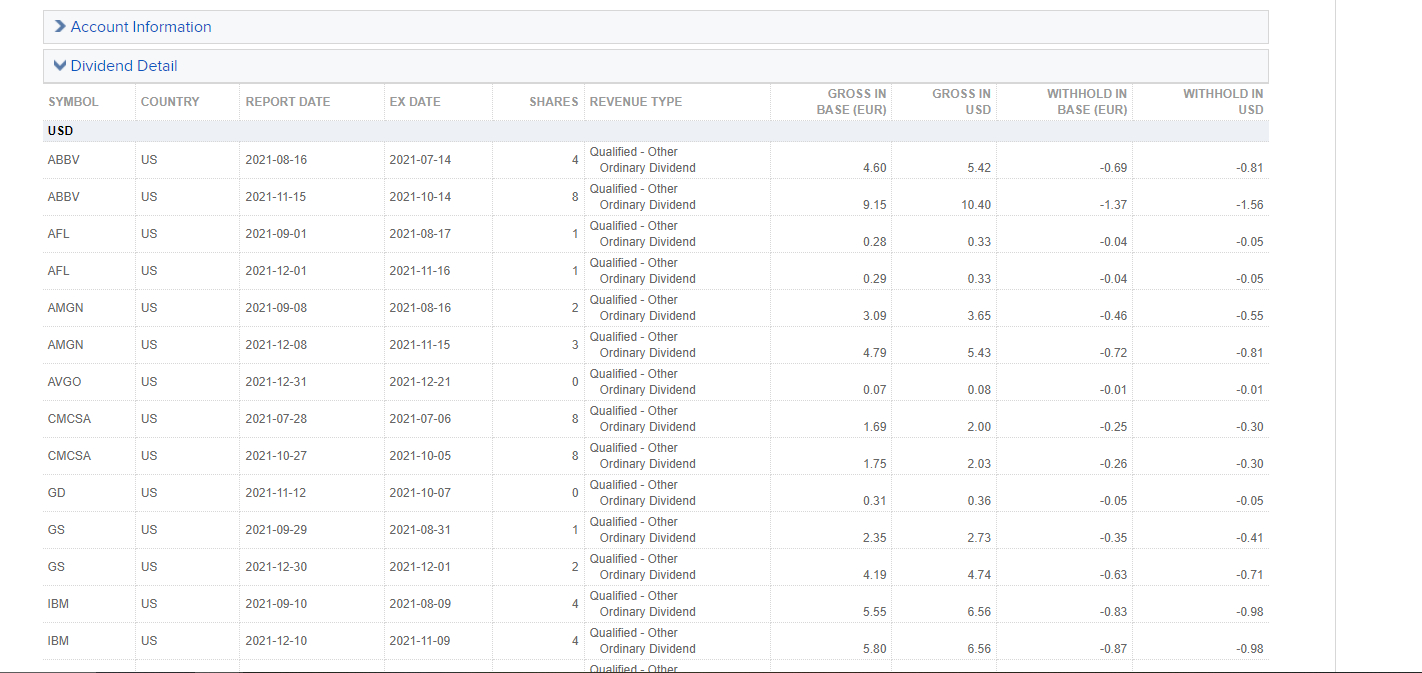Click AFL symbol in 2021-12-01 row
Screen dimensions: 1422x673
tap(59, 271)
